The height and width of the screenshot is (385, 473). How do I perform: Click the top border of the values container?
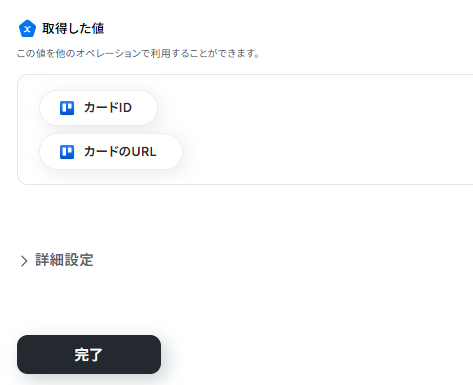247,75
